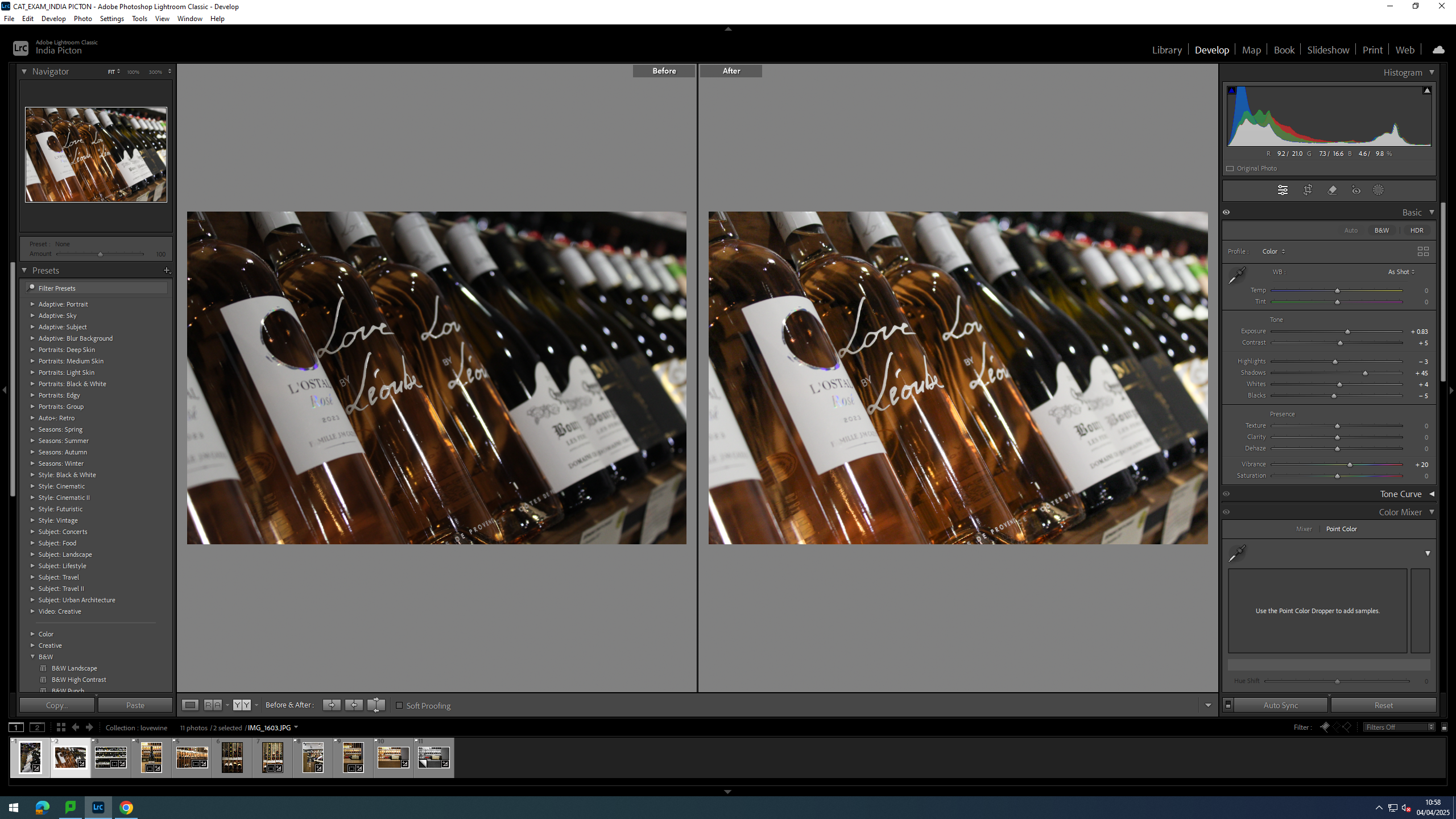Toggle Tone Curve panel visibility eye
The image size is (1456, 819).
(x=1226, y=494)
